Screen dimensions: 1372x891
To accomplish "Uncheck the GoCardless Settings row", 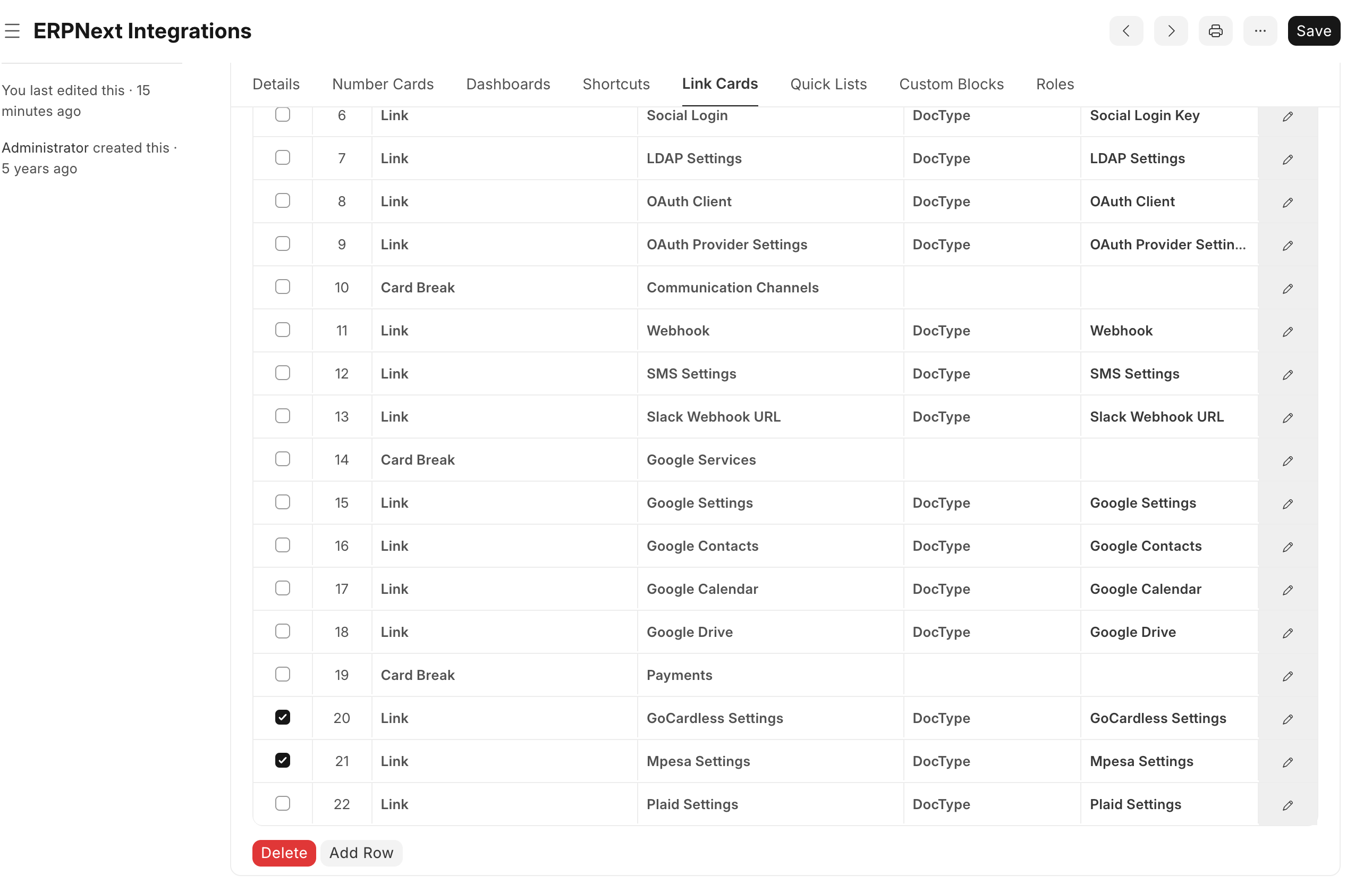I will click(283, 717).
